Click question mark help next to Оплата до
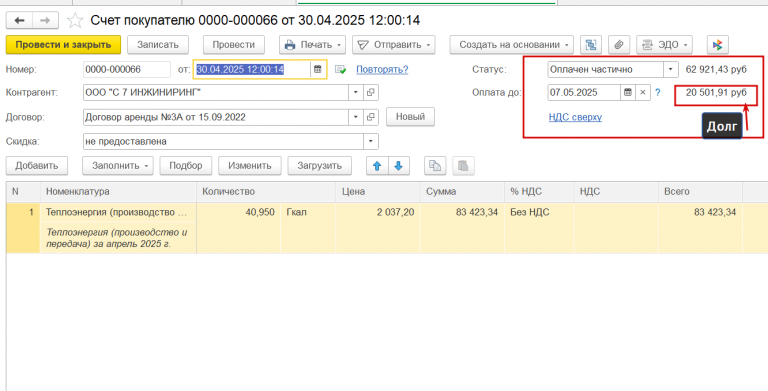Image resolution: width=768 pixels, height=391 pixels. tap(658, 93)
